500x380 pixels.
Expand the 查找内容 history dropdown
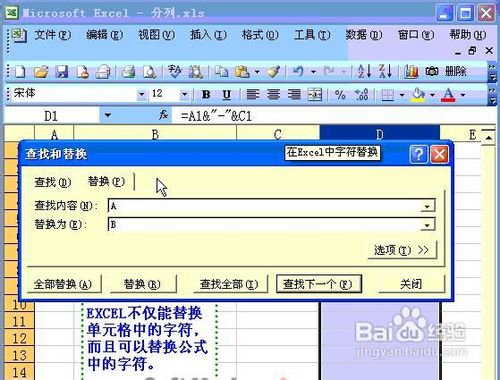427,206
